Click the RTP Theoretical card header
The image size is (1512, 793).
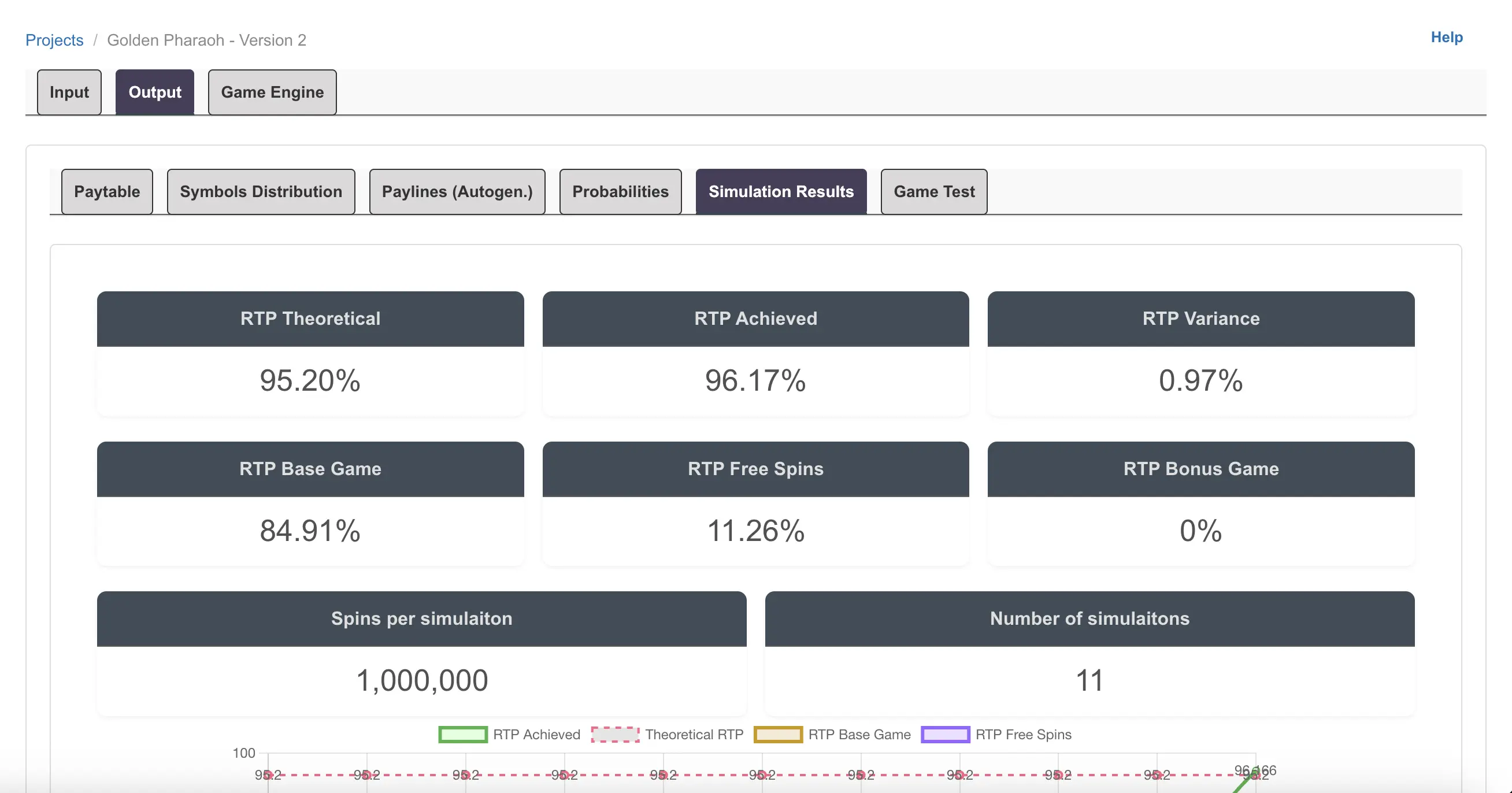pos(310,318)
